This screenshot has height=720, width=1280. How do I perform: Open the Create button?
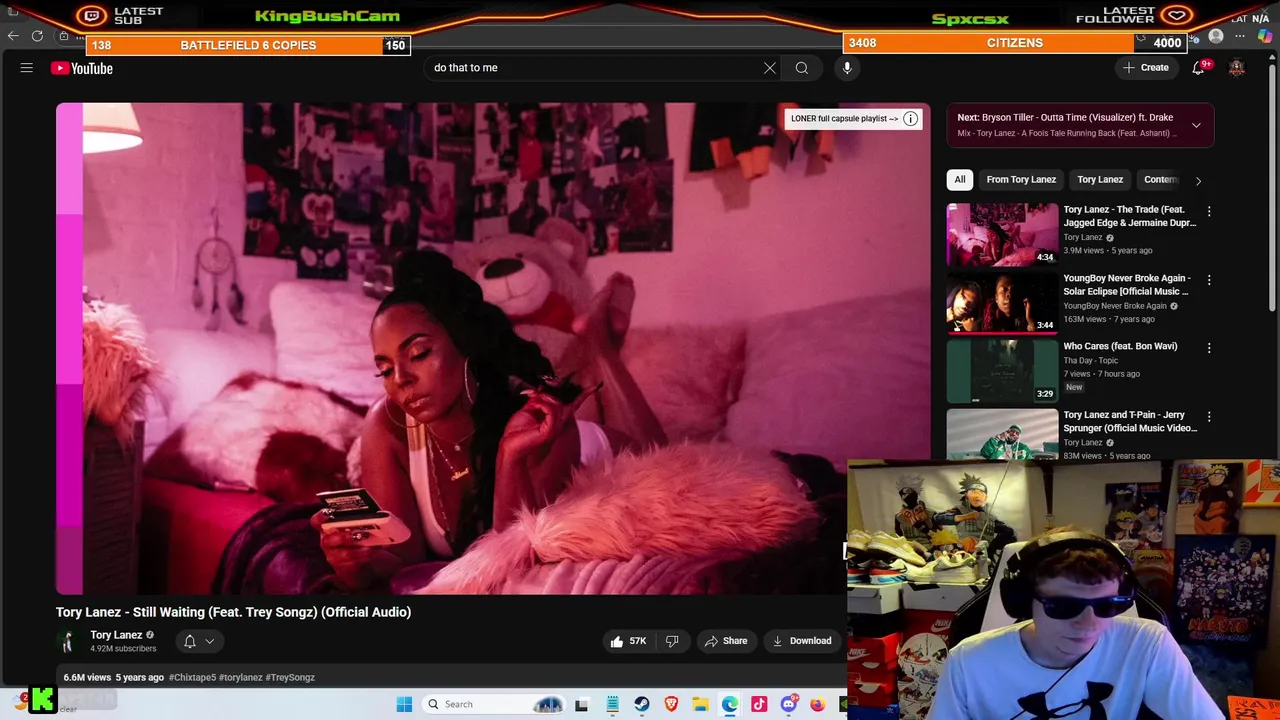[1146, 68]
